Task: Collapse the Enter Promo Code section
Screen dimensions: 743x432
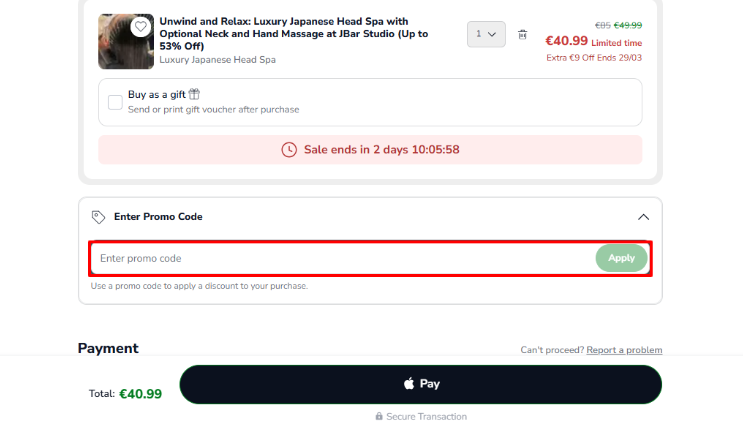Action: coord(643,217)
